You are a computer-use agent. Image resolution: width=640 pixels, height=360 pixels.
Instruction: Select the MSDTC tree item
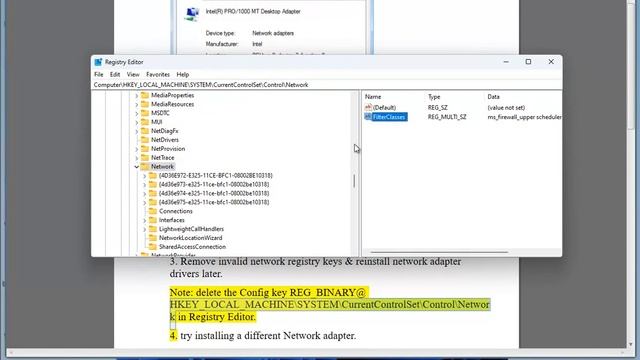click(x=160, y=113)
